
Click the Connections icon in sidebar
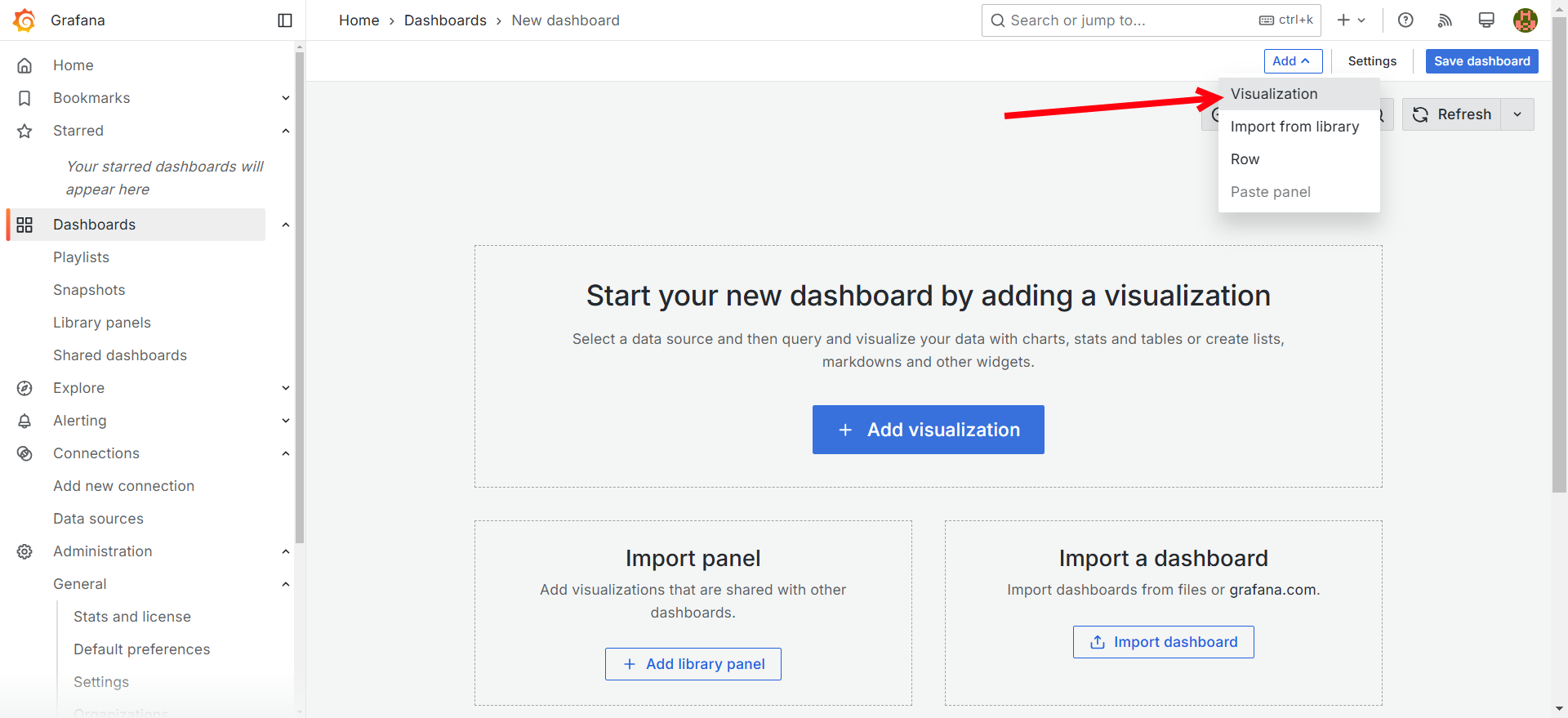[x=24, y=453]
